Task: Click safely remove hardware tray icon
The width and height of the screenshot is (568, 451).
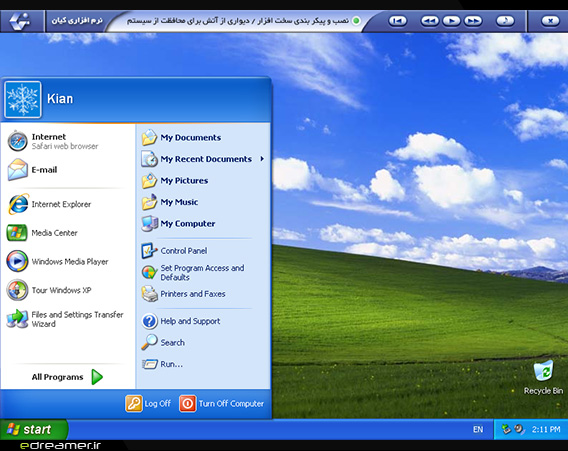Action: click(x=506, y=429)
